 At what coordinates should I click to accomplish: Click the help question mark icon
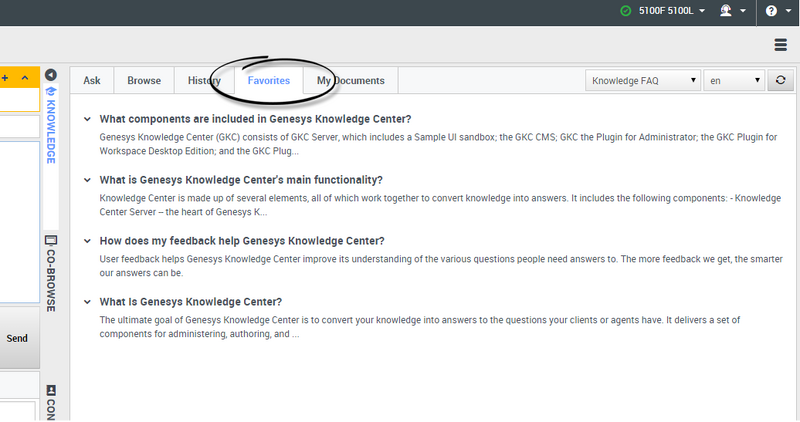click(771, 11)
